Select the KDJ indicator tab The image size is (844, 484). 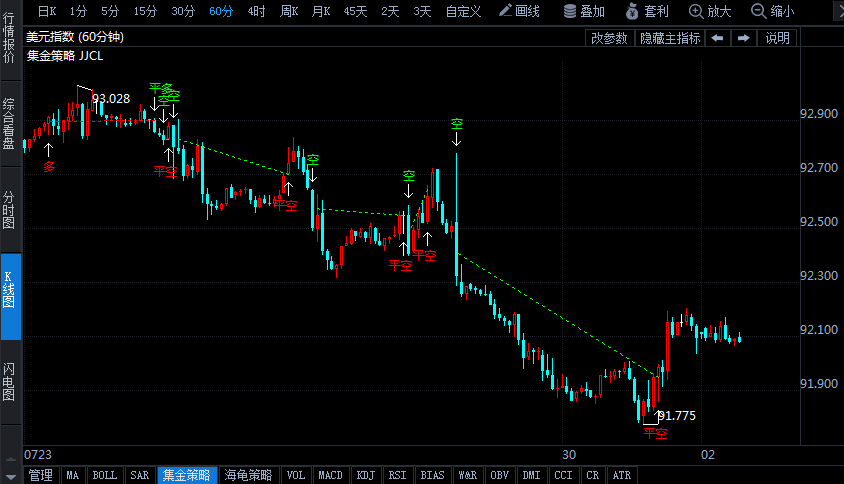[x=365, y=475]
